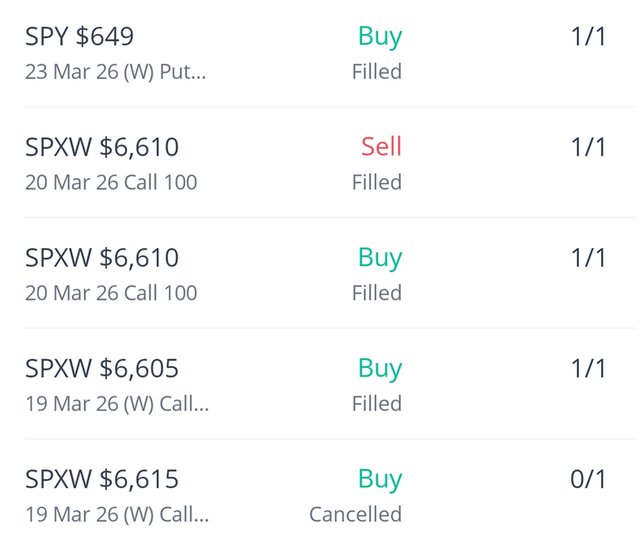Select the red Sell label
The width and height of the screenshot is (640, 544).
point(381,147)
